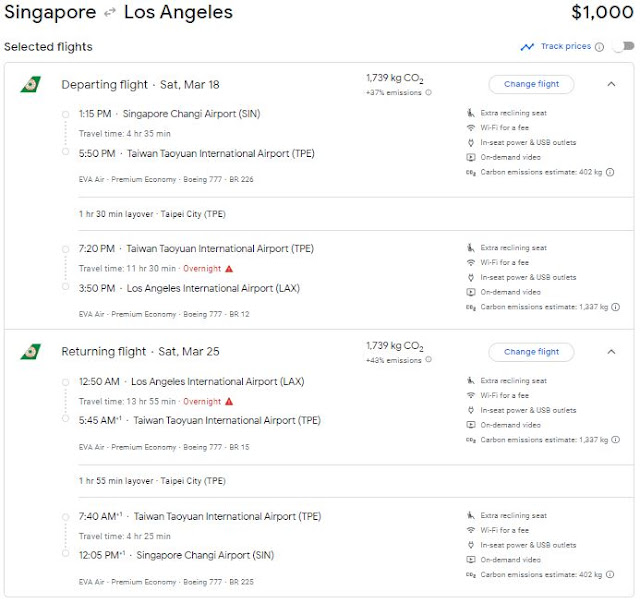640x603 pixels.
Task: Click Change flight for the returning flight
Action: tap(531, 352)
